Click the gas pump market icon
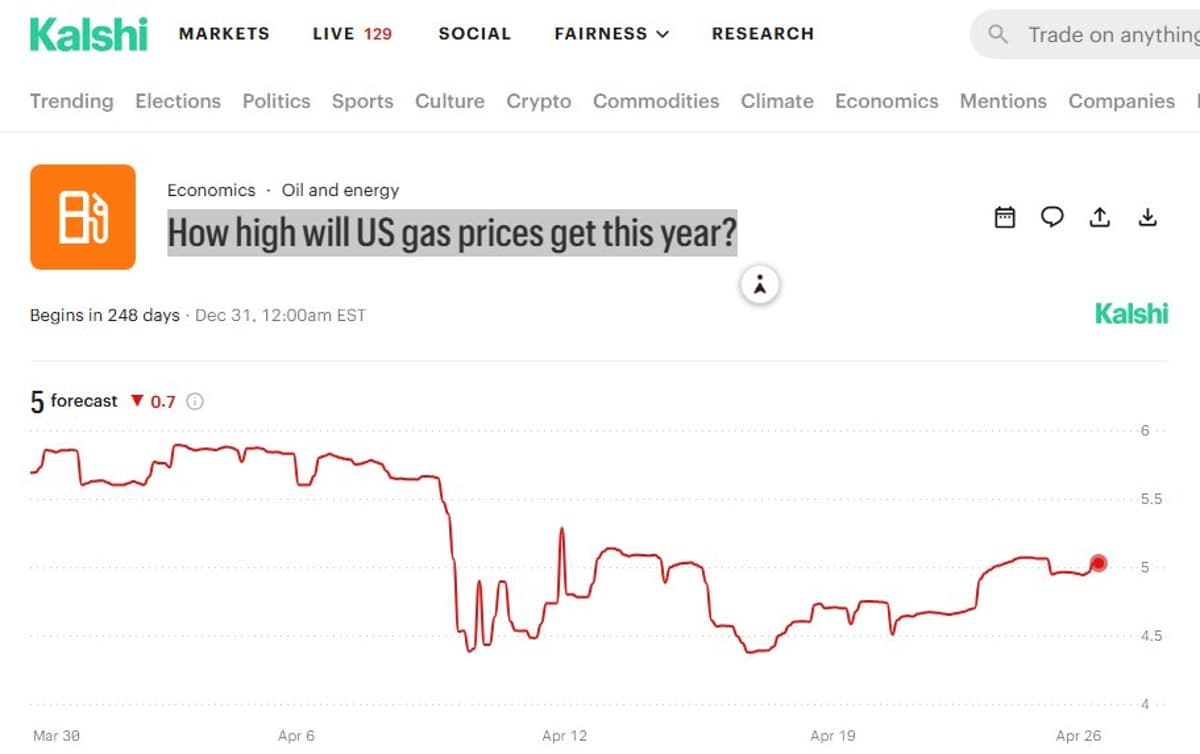This screenshot has width=1200, height=754. click(83, 216)
